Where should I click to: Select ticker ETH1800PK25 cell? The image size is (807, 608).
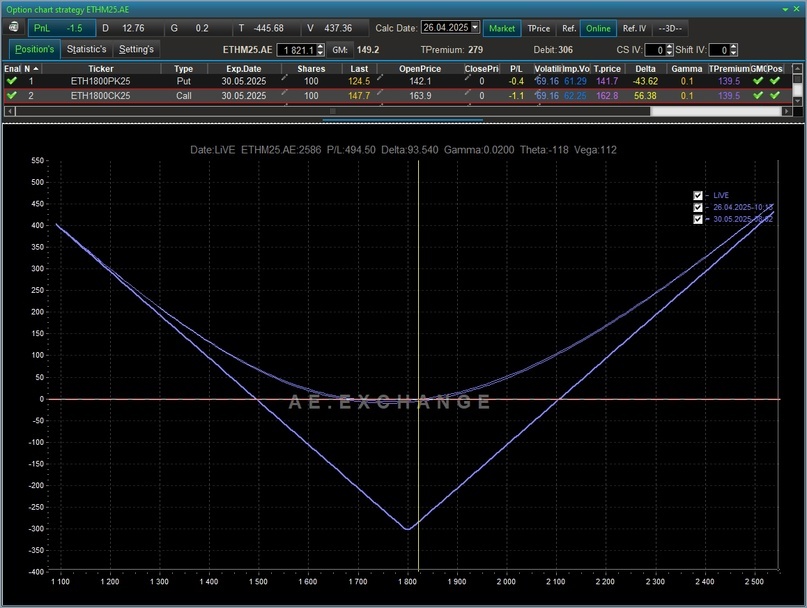101,81
